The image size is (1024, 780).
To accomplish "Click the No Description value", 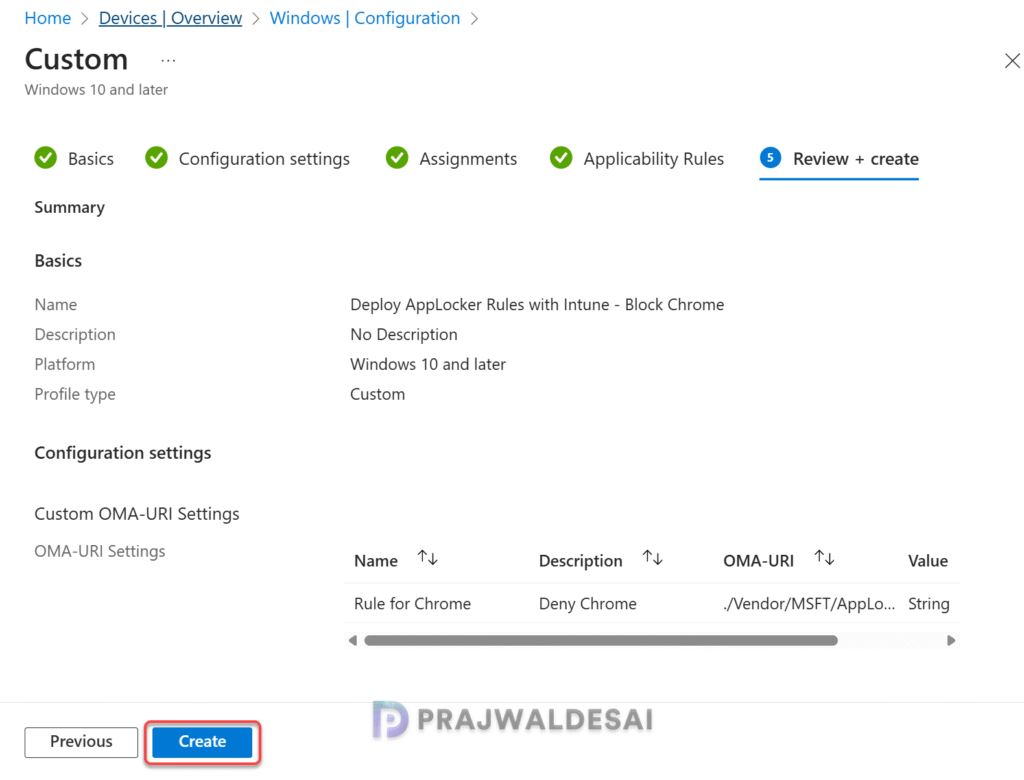I will pyautogui.click(x=404, y=334).
